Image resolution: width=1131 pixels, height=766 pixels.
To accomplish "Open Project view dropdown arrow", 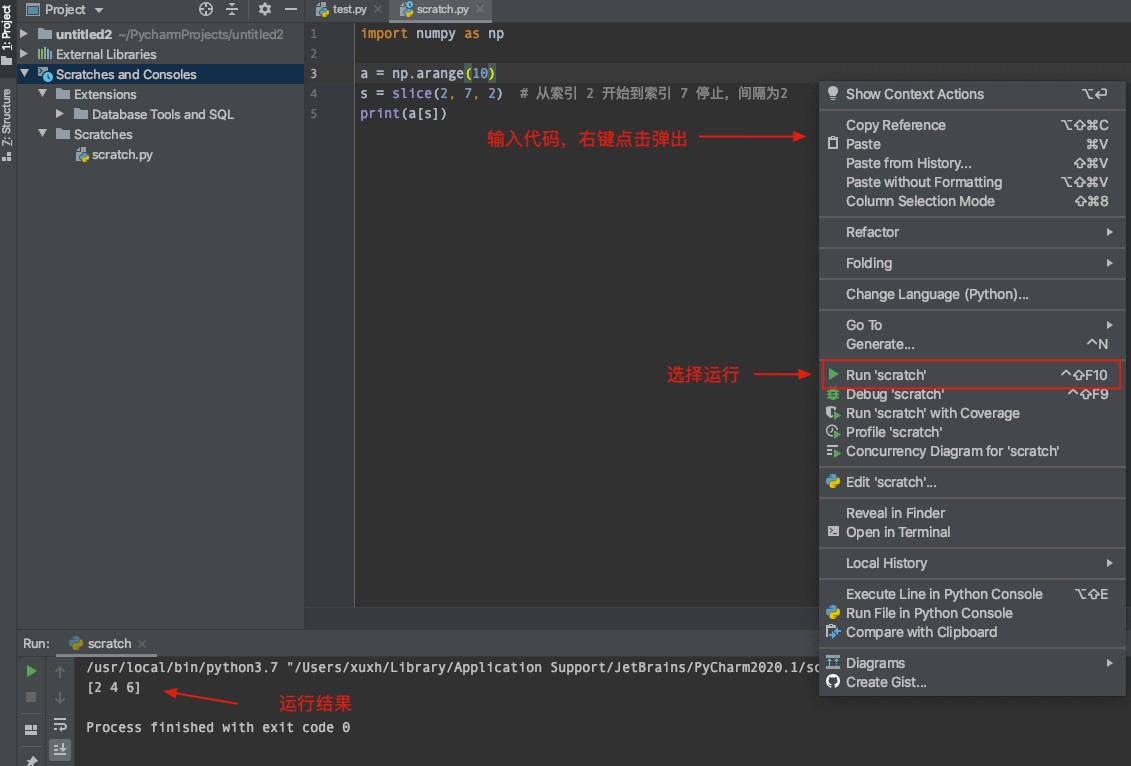I will coord(99,10).
